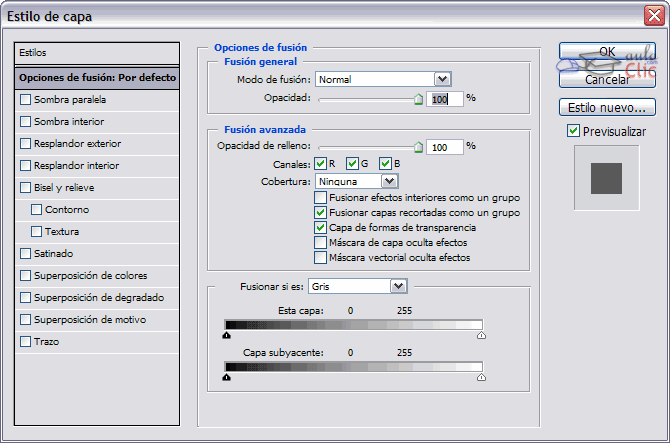This screenshot has height=443, width=670.
Task: Toggle the R channel checkbox
Action: (x=320, y=164)
